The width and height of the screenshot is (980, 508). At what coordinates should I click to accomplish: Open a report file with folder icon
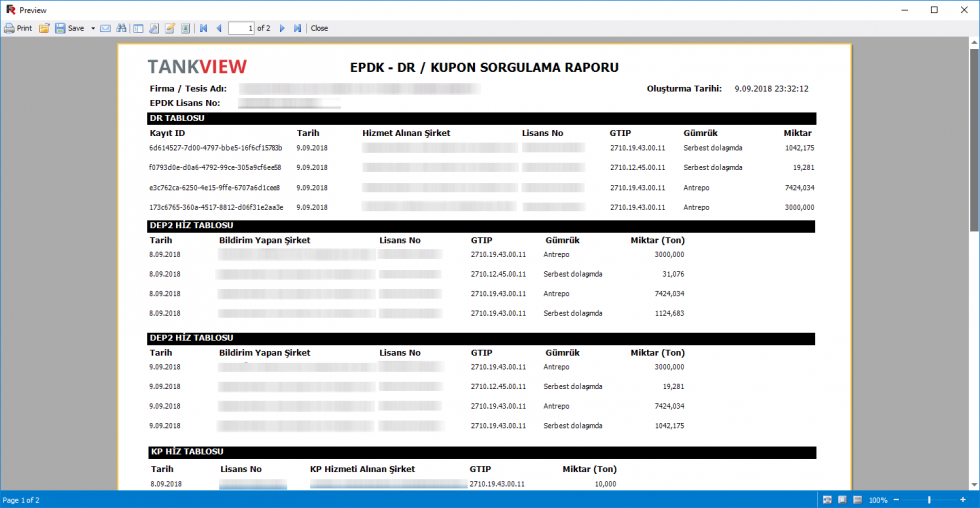point(44,28)
